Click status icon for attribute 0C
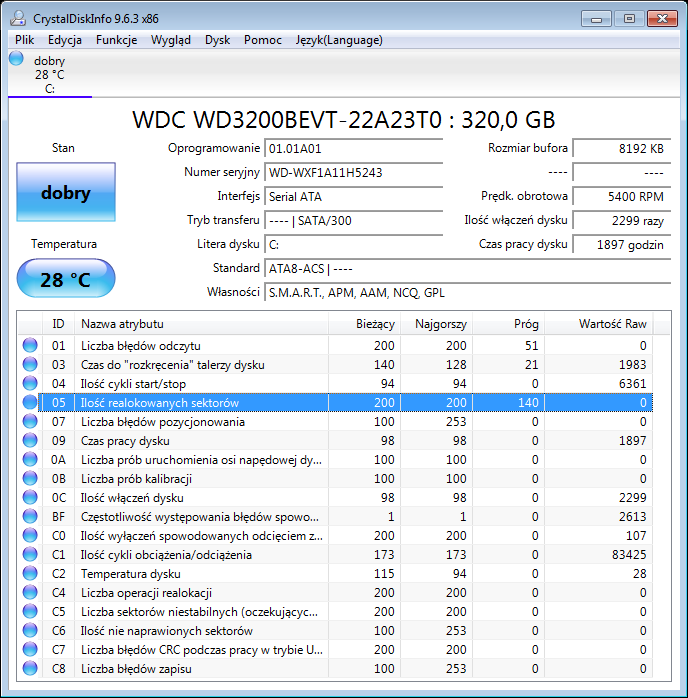This screenshot has height=698, width=688. click(x=30, y=497)
